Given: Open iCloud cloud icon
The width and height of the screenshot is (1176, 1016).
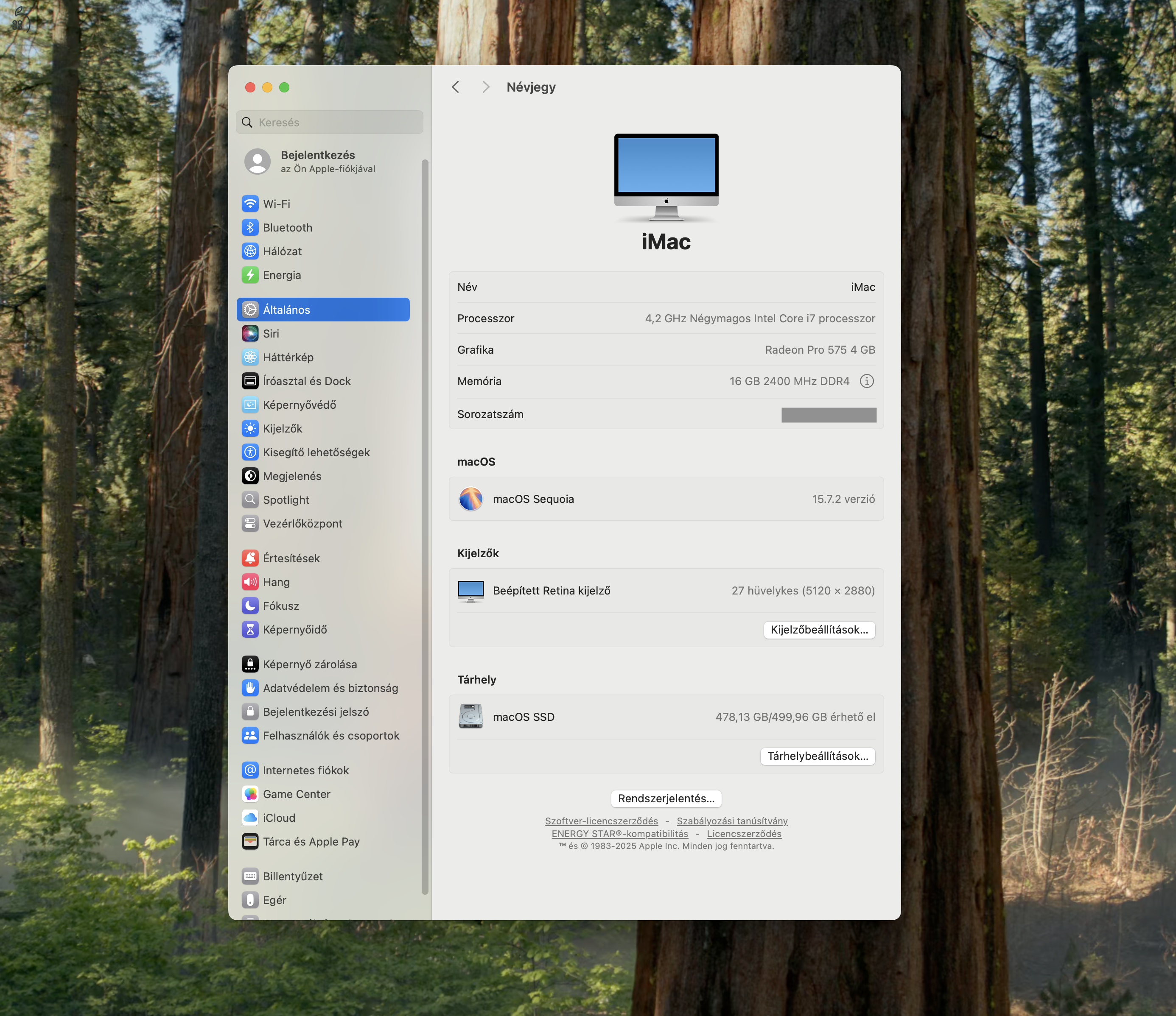Looking at the screenshot, I should (250, 818).
